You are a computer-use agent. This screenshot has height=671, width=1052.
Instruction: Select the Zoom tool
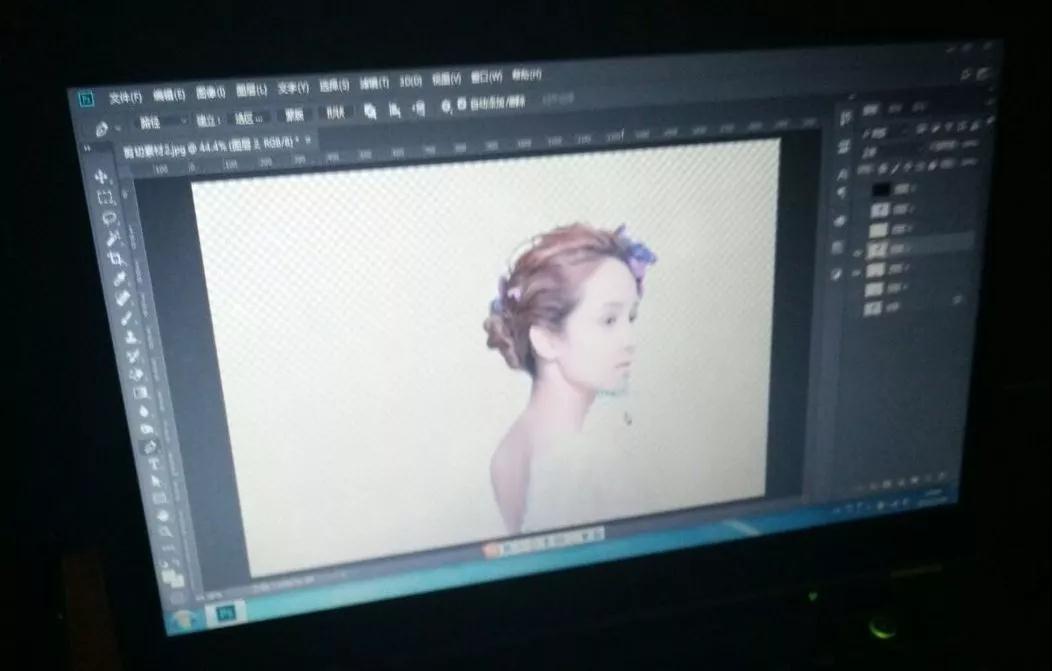click(x=165, y=532)
